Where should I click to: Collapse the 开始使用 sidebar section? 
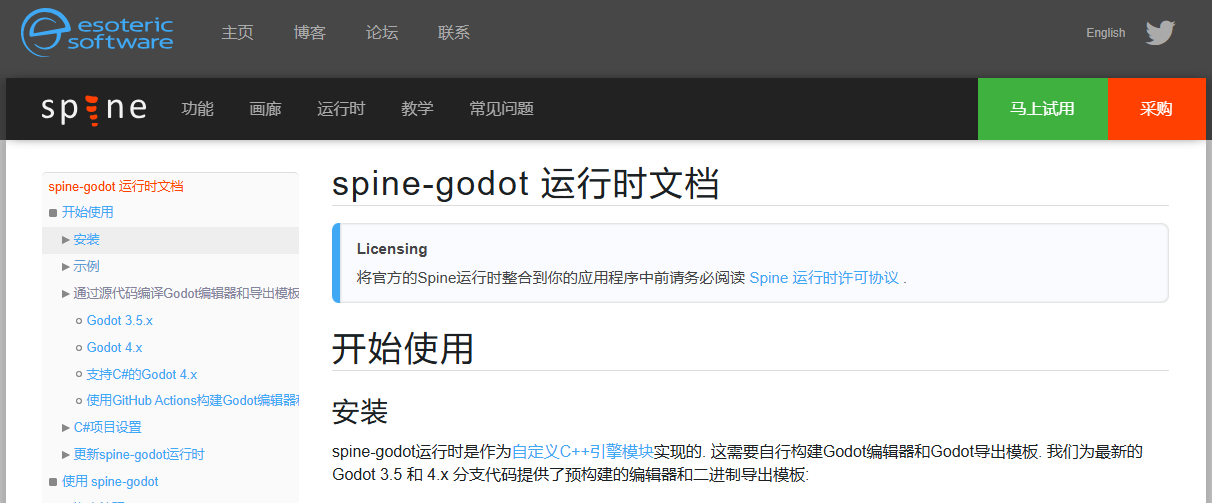[53, 212]
